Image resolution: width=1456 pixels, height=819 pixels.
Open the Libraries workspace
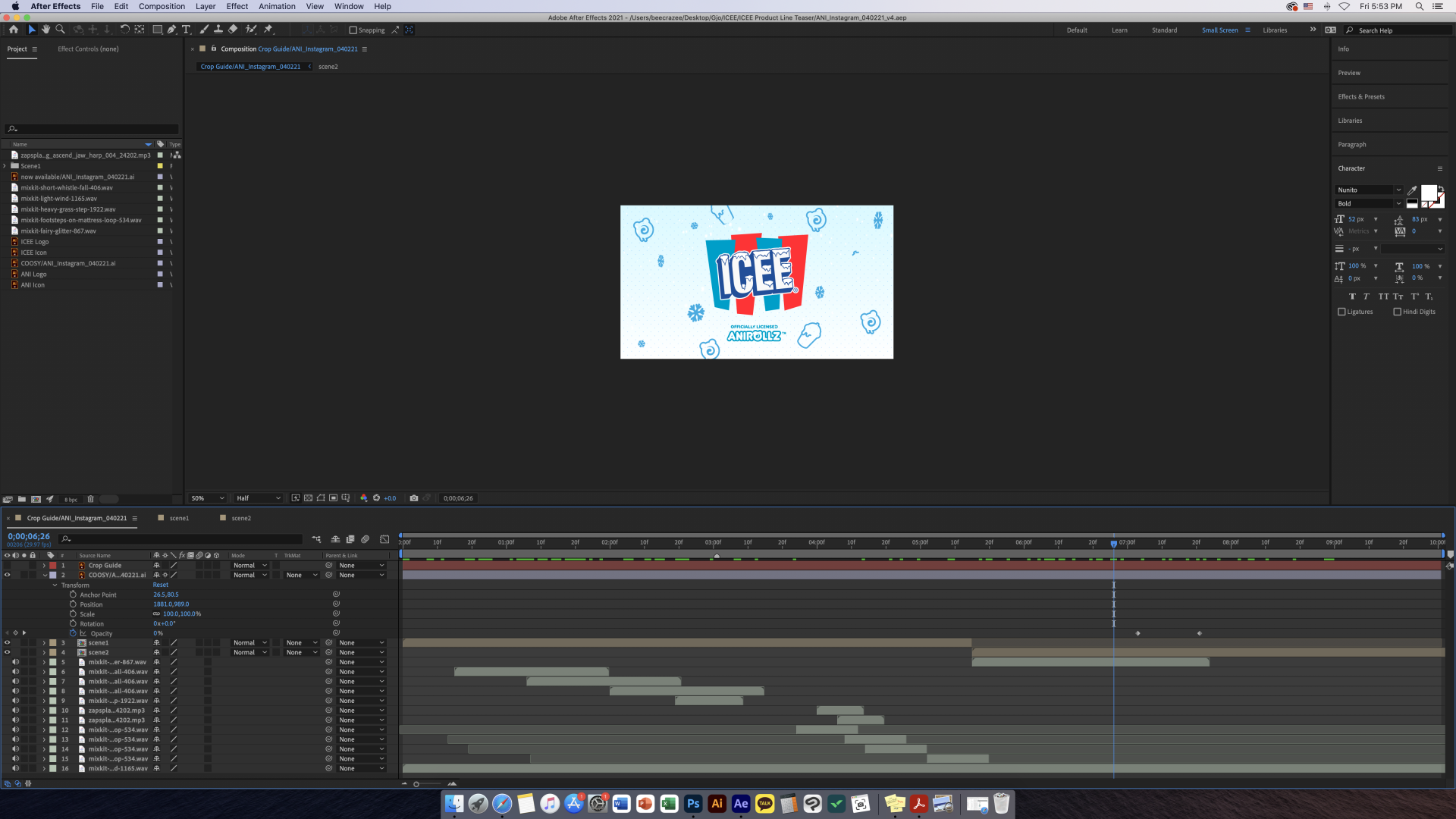point(1275,30)
